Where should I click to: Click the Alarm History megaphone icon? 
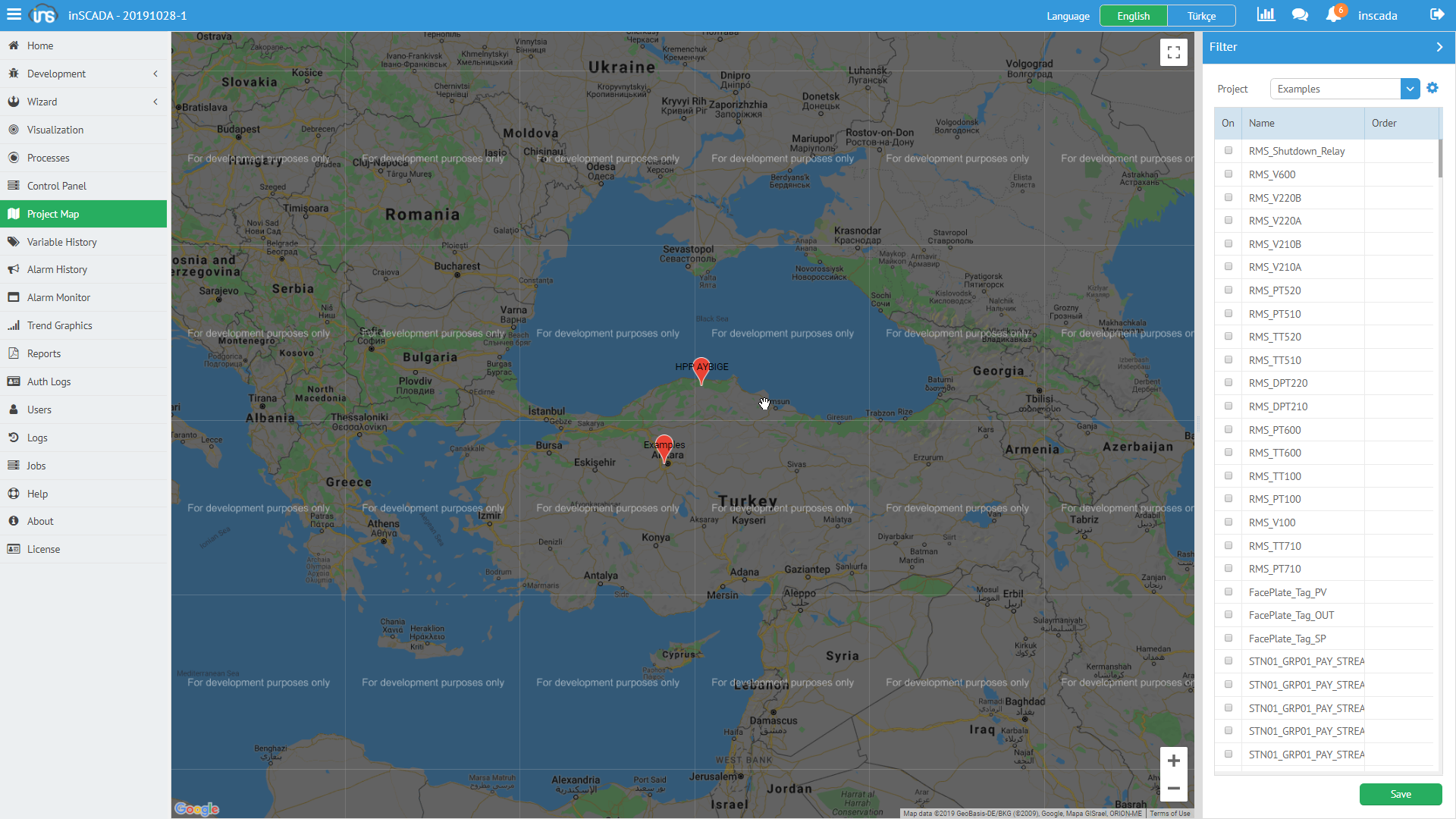pos(14,269)
